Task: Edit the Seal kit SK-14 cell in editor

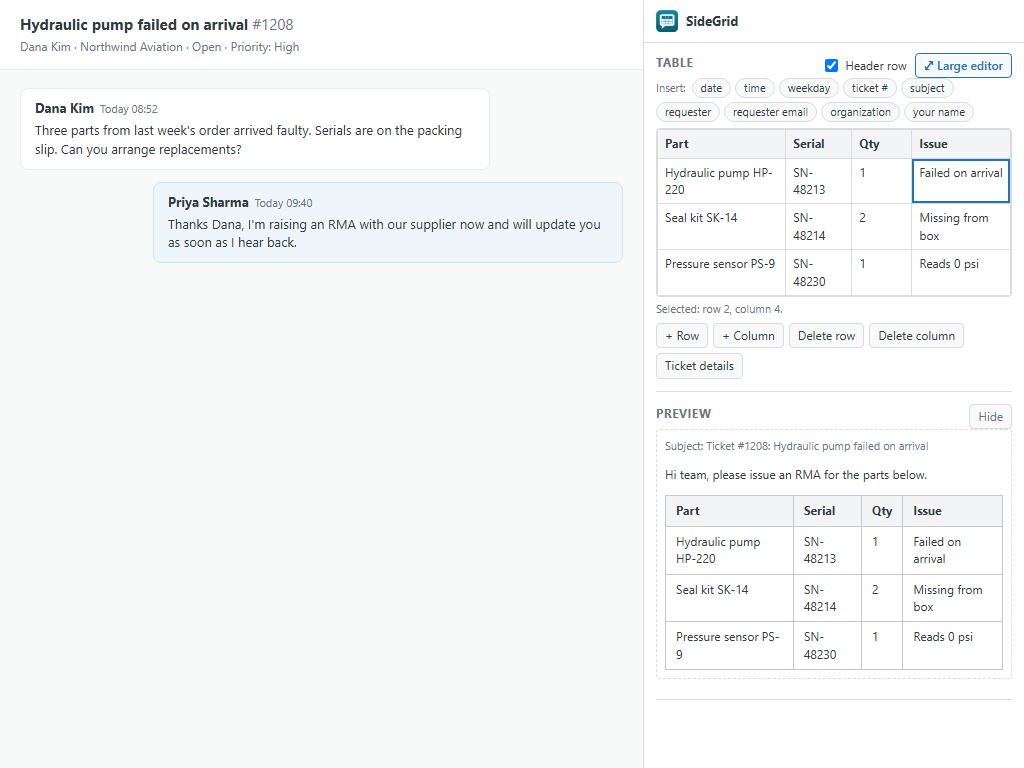Action: tap(721, 227)
